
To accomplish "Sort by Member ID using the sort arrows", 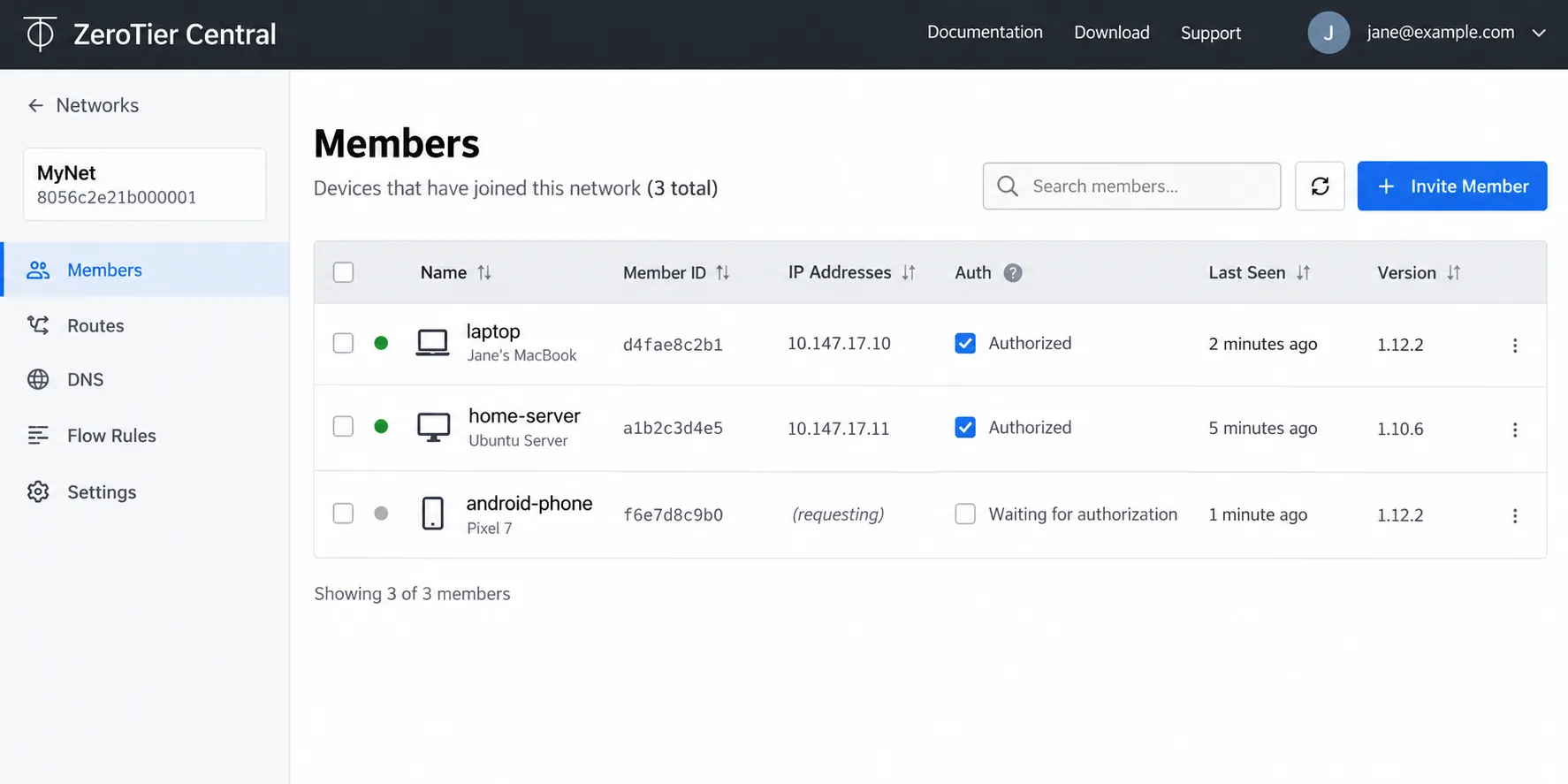I will pyautogui.click(x=723, y=273).
